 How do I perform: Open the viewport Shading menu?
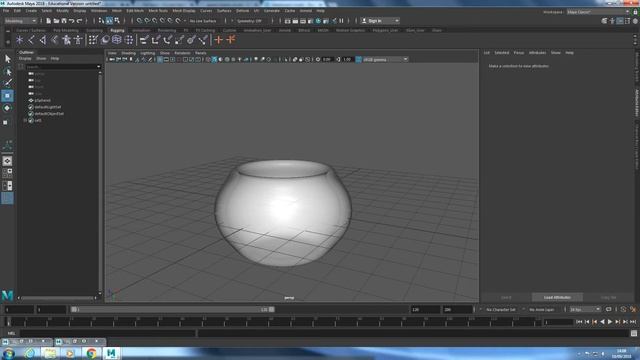129,53
